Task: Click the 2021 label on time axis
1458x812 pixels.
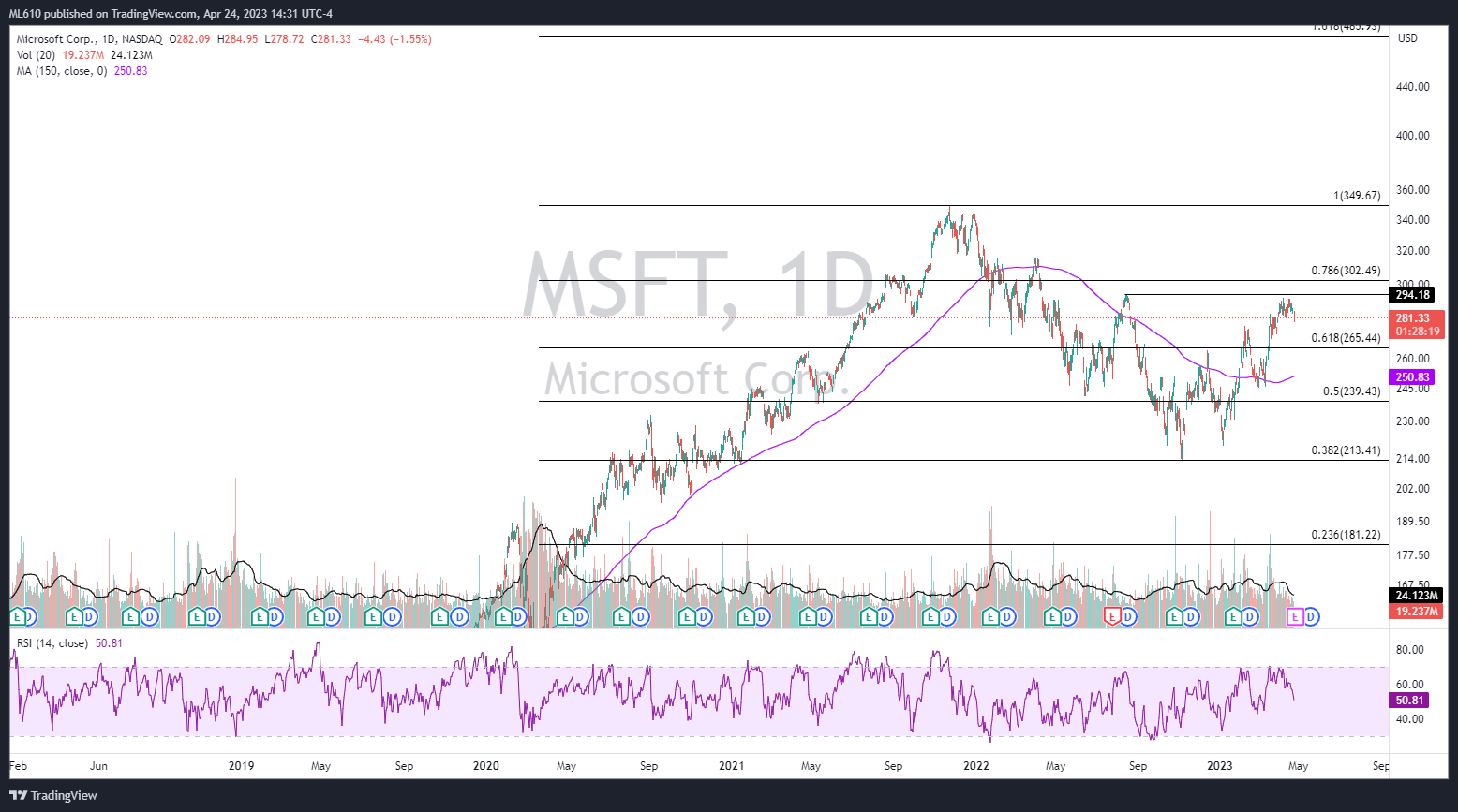Action: [731, 766]
